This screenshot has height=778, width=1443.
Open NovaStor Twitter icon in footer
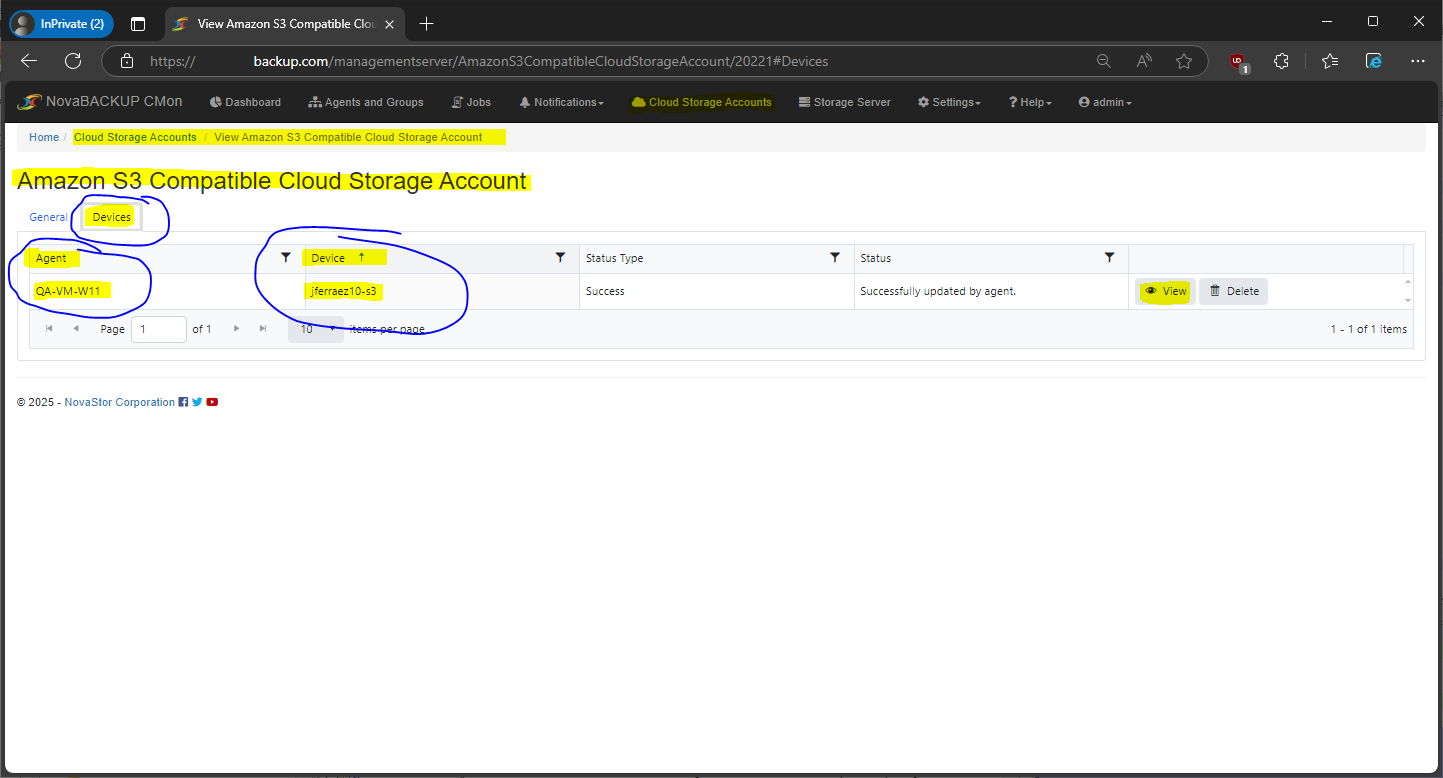point(197,402)
